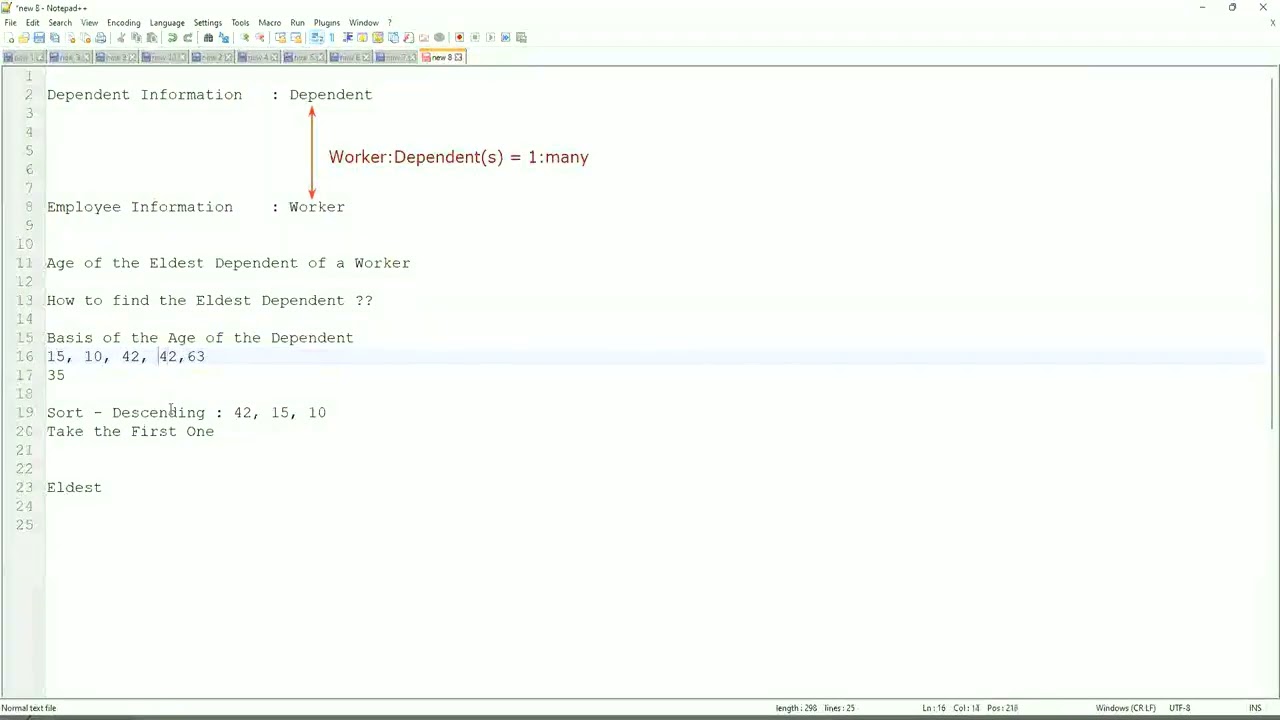Image resolution: width=1280 pixels, height=720 pixels.
Task: Click the Redo toolbar icon
Action: 187,38
